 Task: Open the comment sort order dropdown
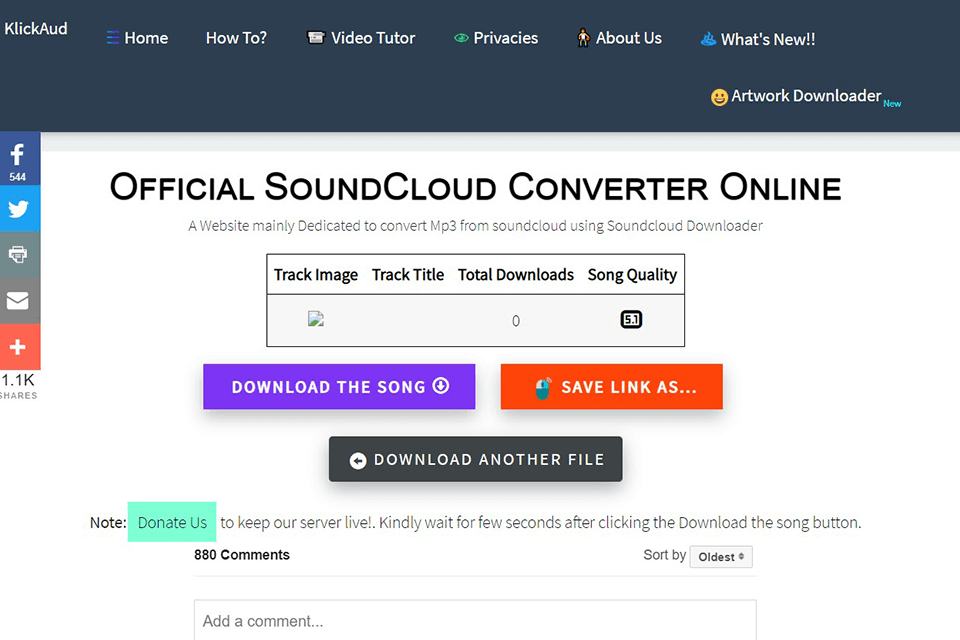pyautogui.click(x=720, y=556)
